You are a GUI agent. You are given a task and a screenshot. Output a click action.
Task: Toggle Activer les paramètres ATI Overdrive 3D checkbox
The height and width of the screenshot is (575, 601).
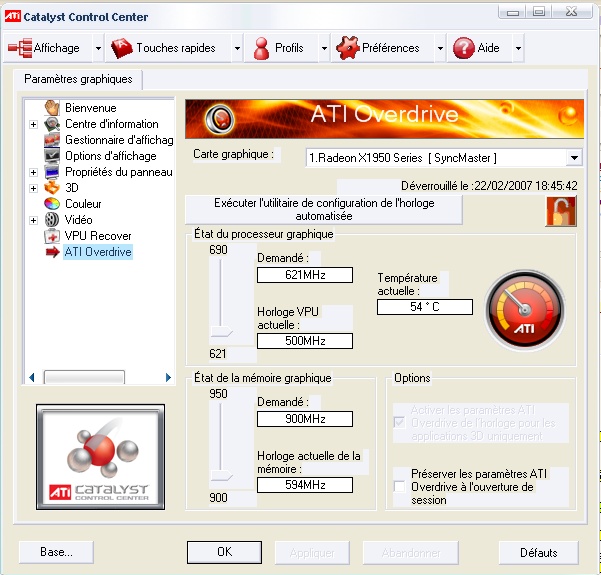click(399, 422)
